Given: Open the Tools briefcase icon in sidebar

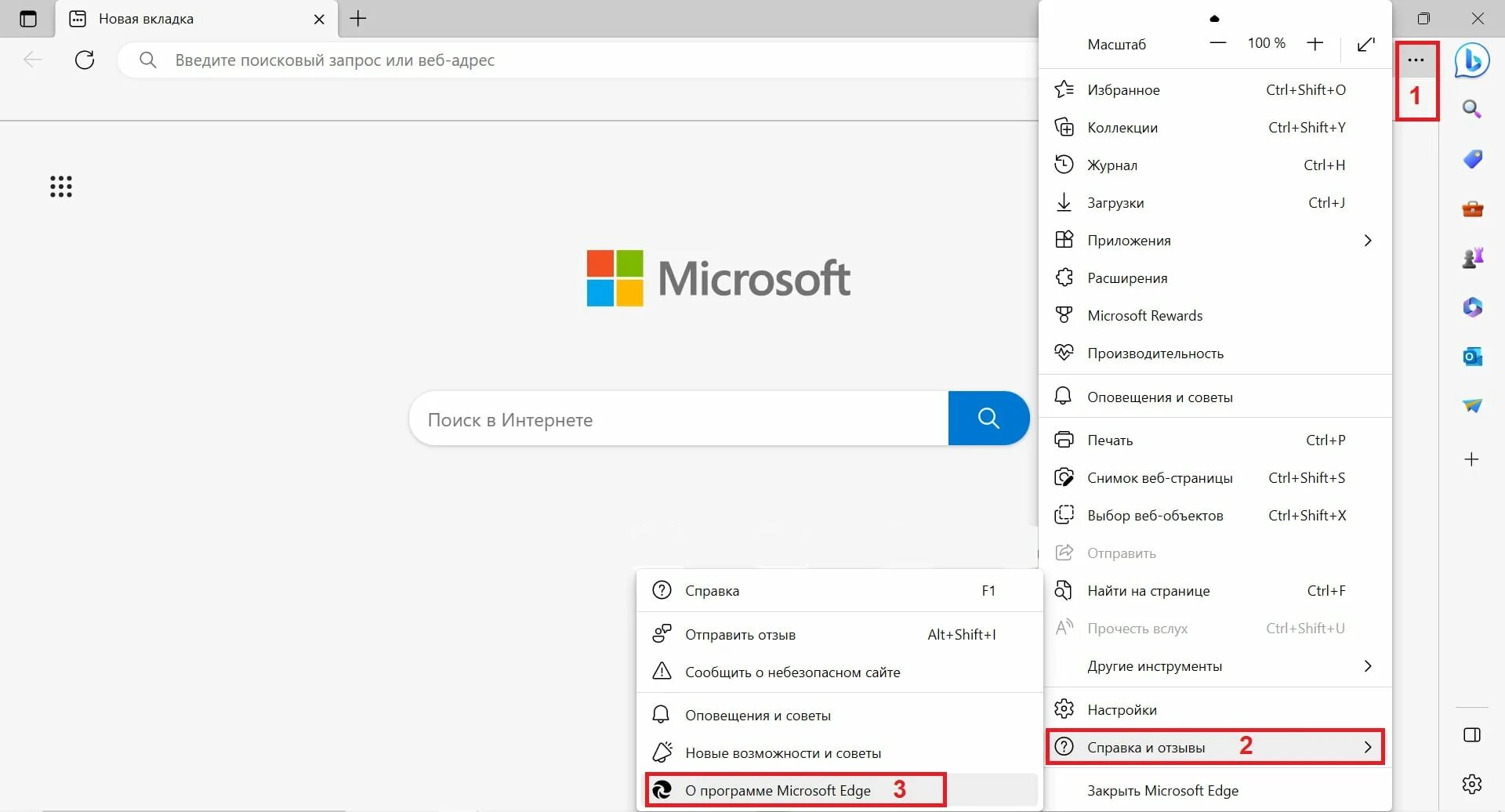Looking at the screenshot, I should 1472,208.
